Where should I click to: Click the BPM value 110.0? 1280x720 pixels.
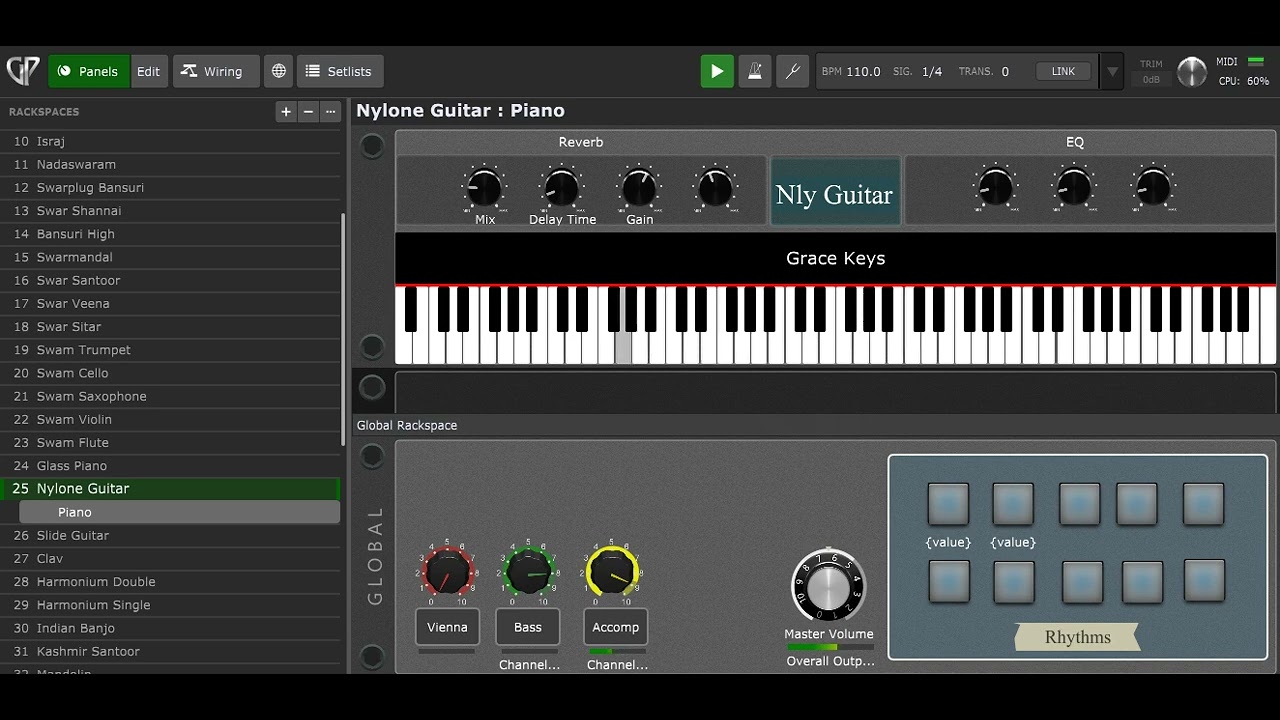pos(863,71)
